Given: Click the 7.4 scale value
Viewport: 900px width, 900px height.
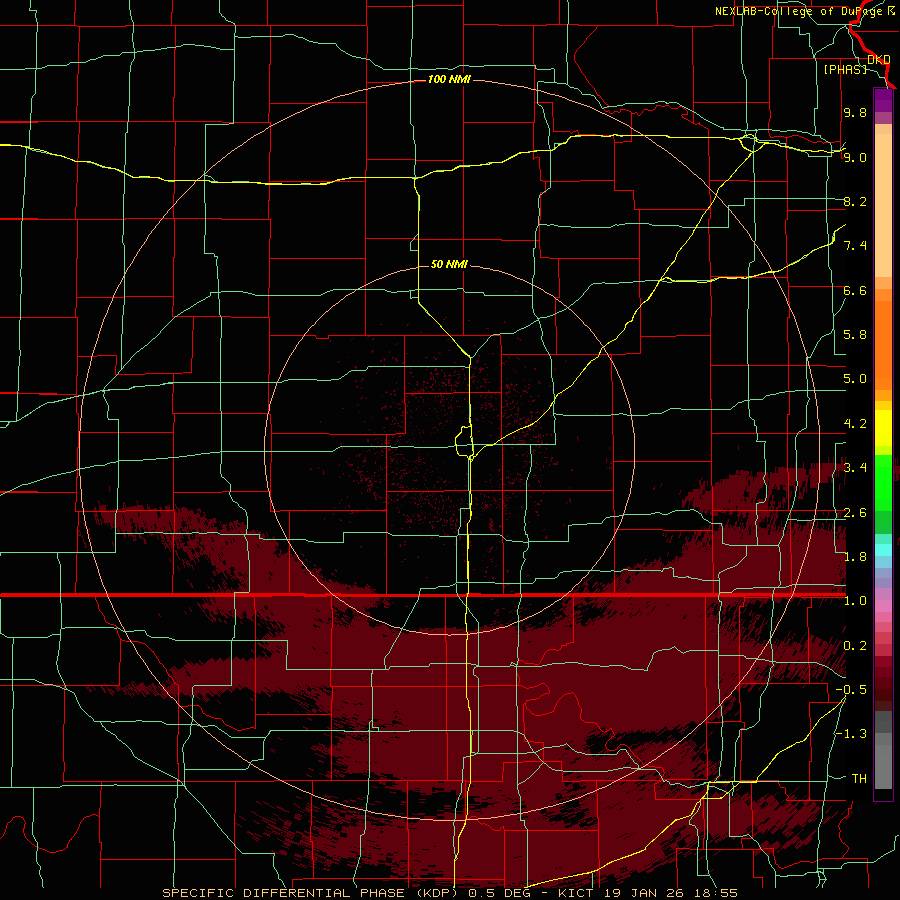Looking at the screenshot, I should [x=855, y=246].
